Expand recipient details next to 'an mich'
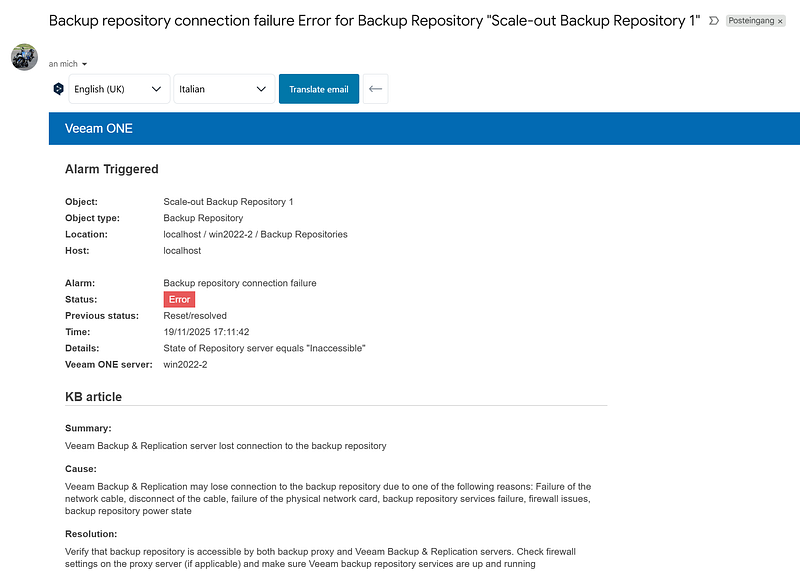This screenshot has height=588, width=800. tap(84, 64)
